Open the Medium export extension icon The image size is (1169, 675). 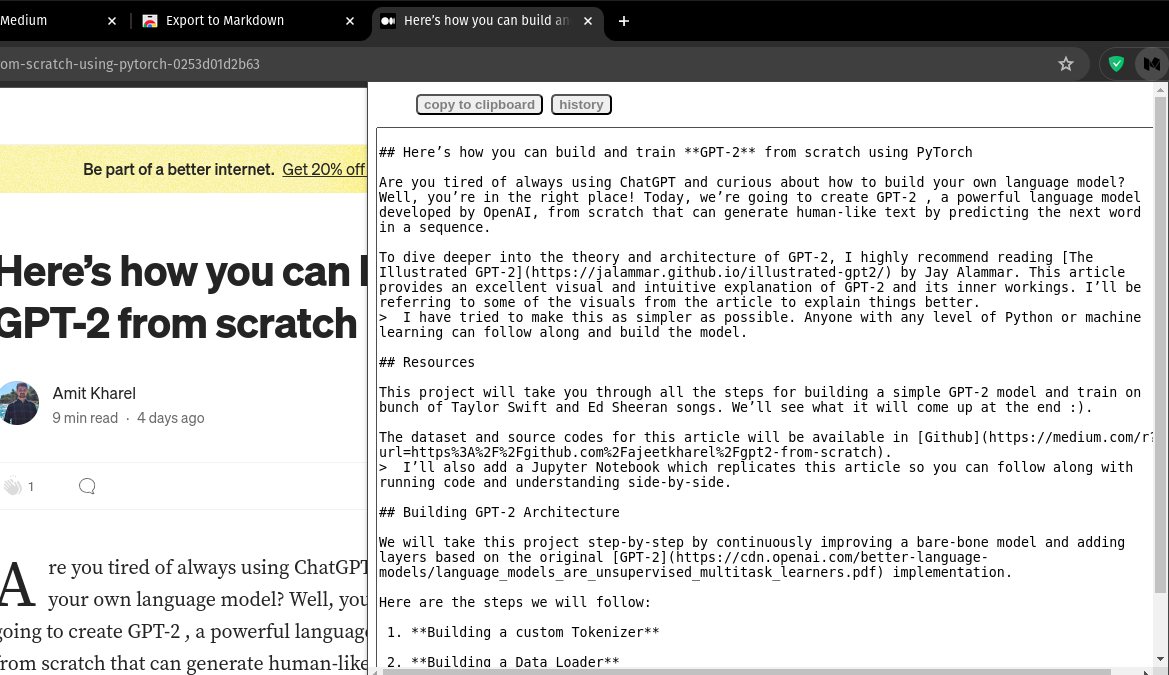tap(1152, 64)
